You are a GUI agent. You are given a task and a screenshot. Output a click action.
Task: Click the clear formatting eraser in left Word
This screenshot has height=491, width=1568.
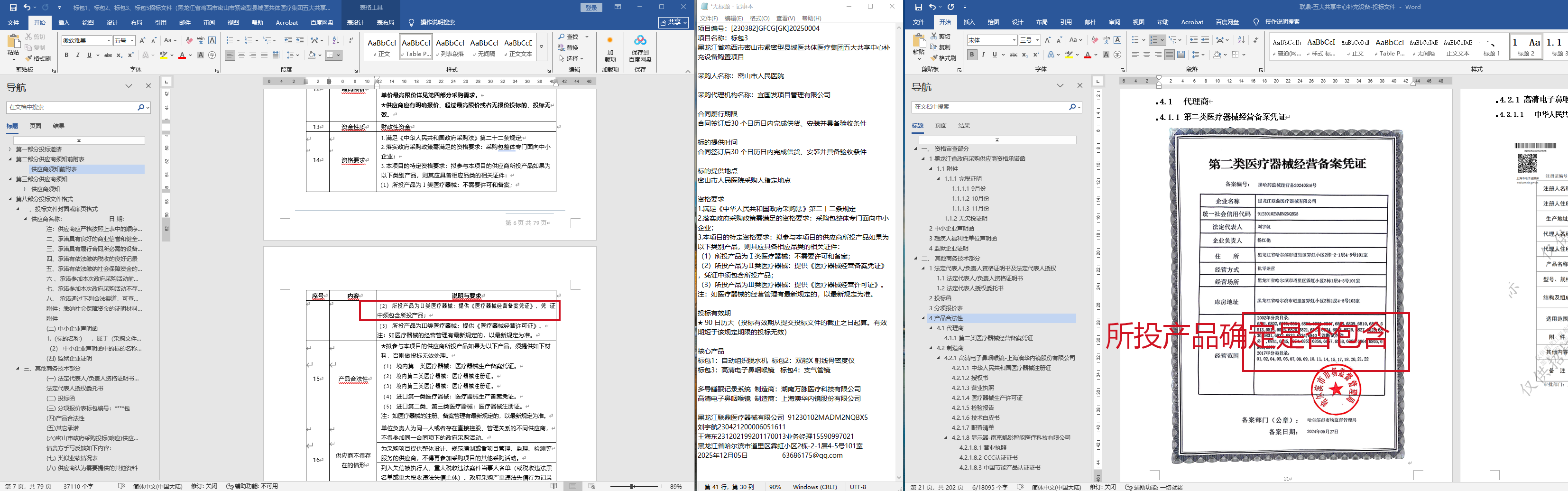tap(189, 40)
